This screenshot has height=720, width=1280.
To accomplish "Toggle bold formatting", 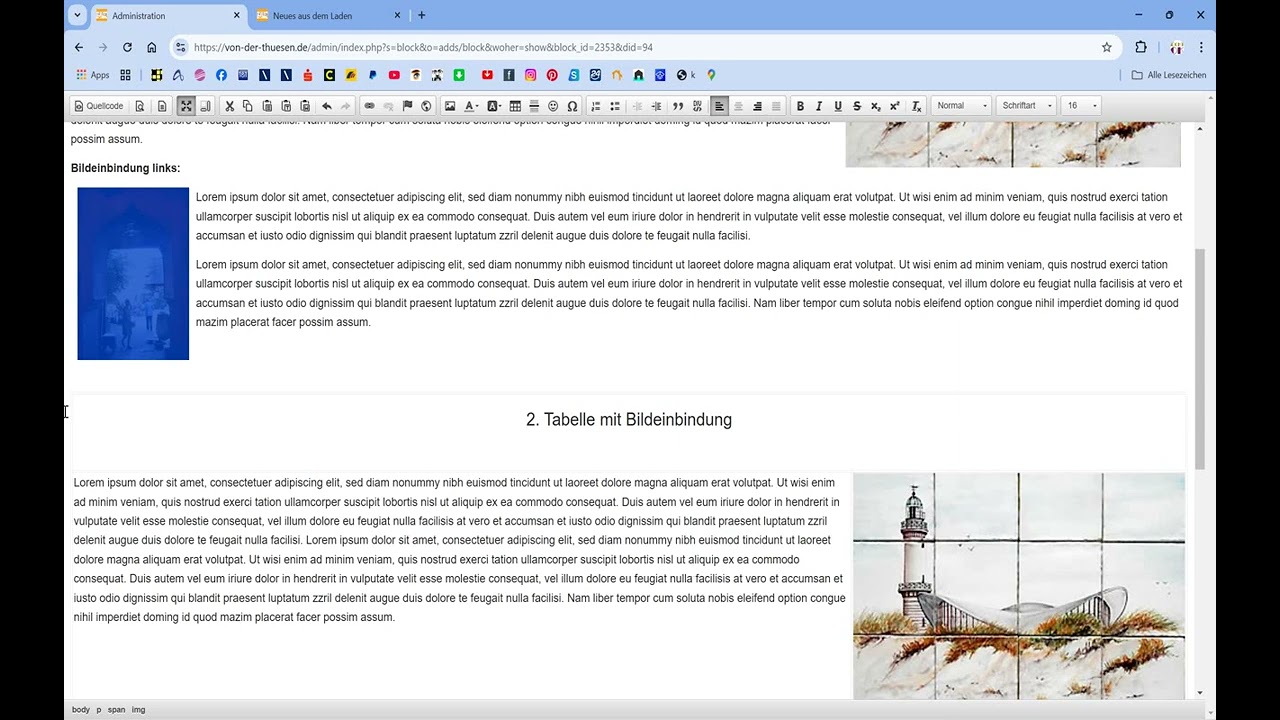I will point(800,106).
